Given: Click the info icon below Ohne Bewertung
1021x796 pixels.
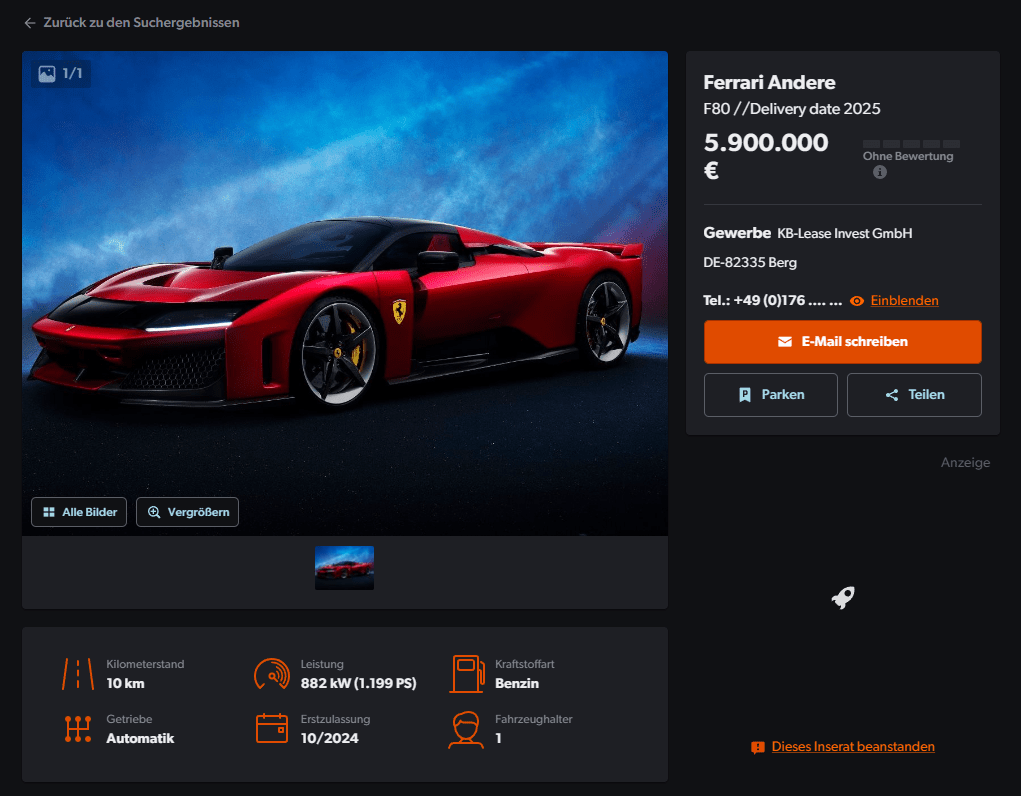Looking at the screenshot, I should [x=880, y=172].
